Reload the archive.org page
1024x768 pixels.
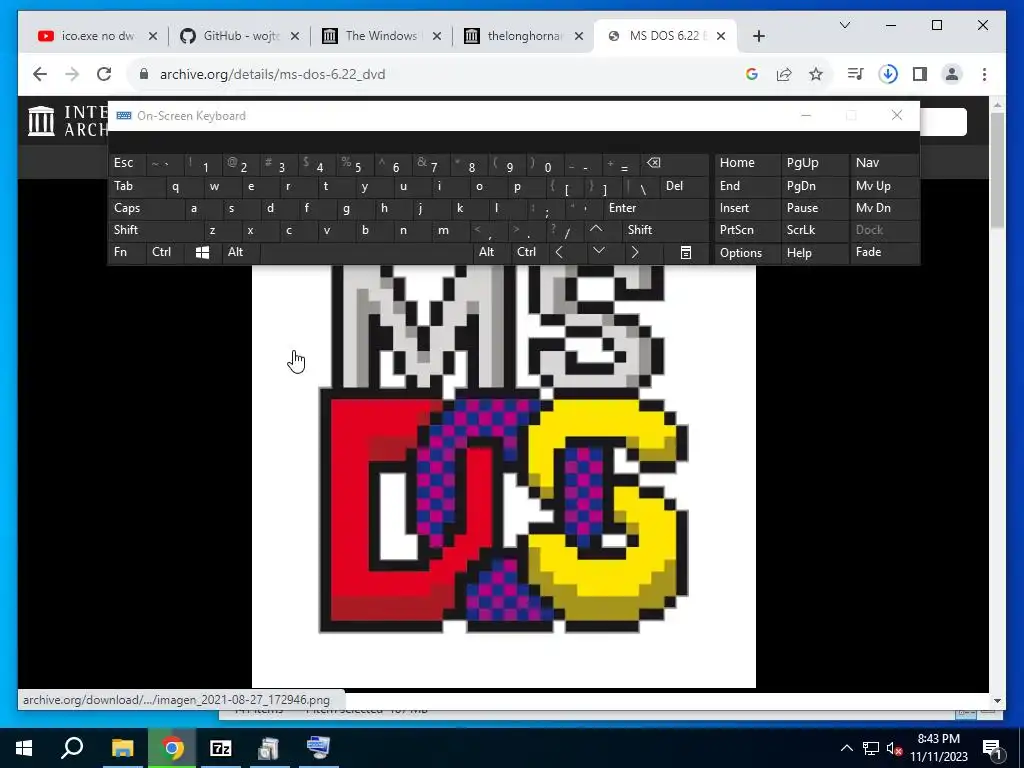click(104, 74)
